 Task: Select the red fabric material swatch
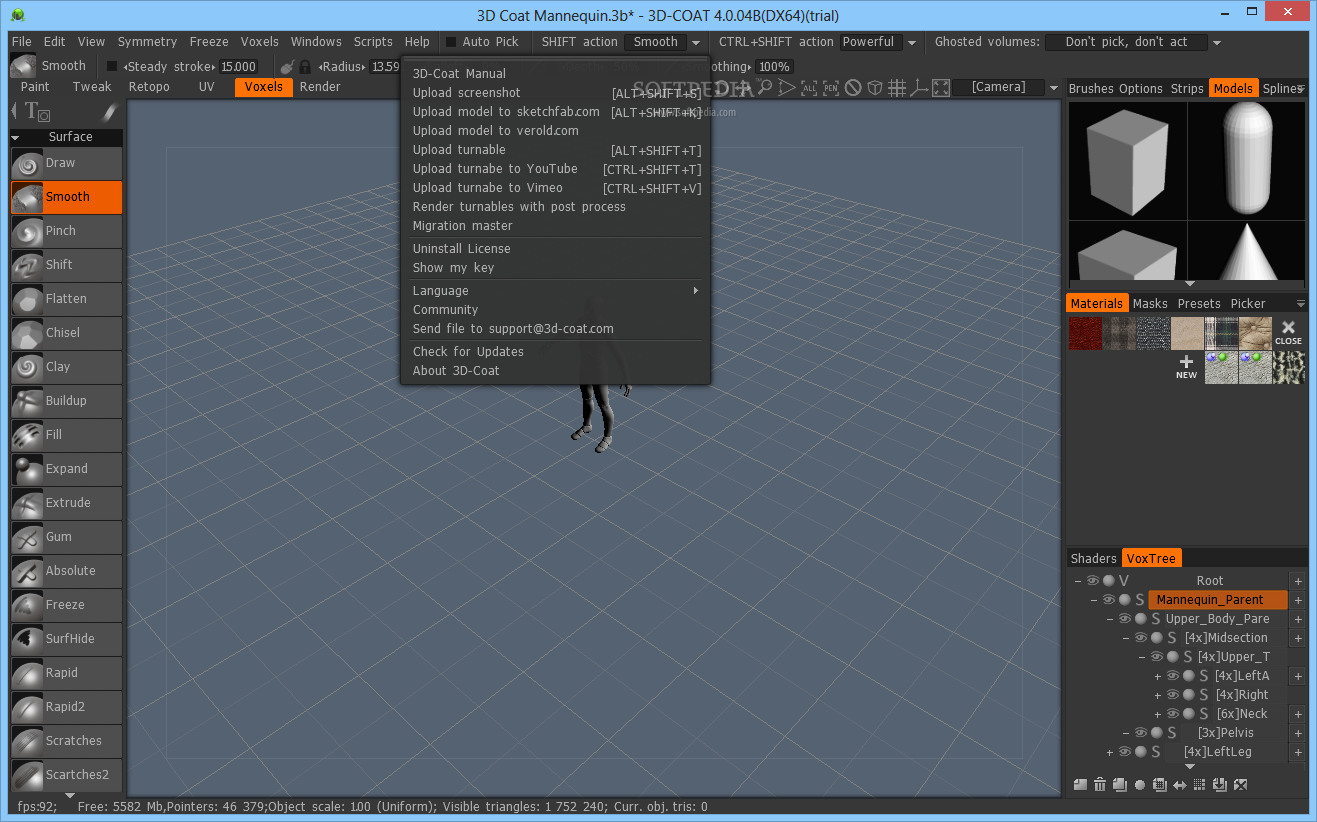[x=1085, y=333]
